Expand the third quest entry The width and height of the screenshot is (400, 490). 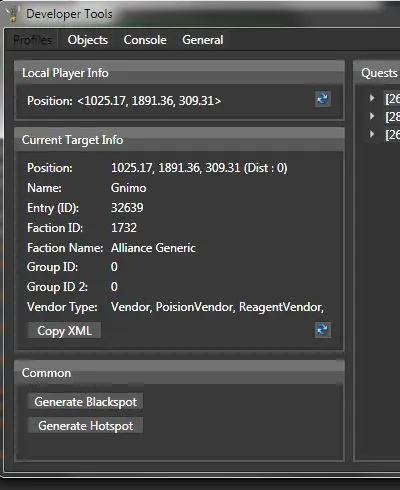(x=372, y=134)
